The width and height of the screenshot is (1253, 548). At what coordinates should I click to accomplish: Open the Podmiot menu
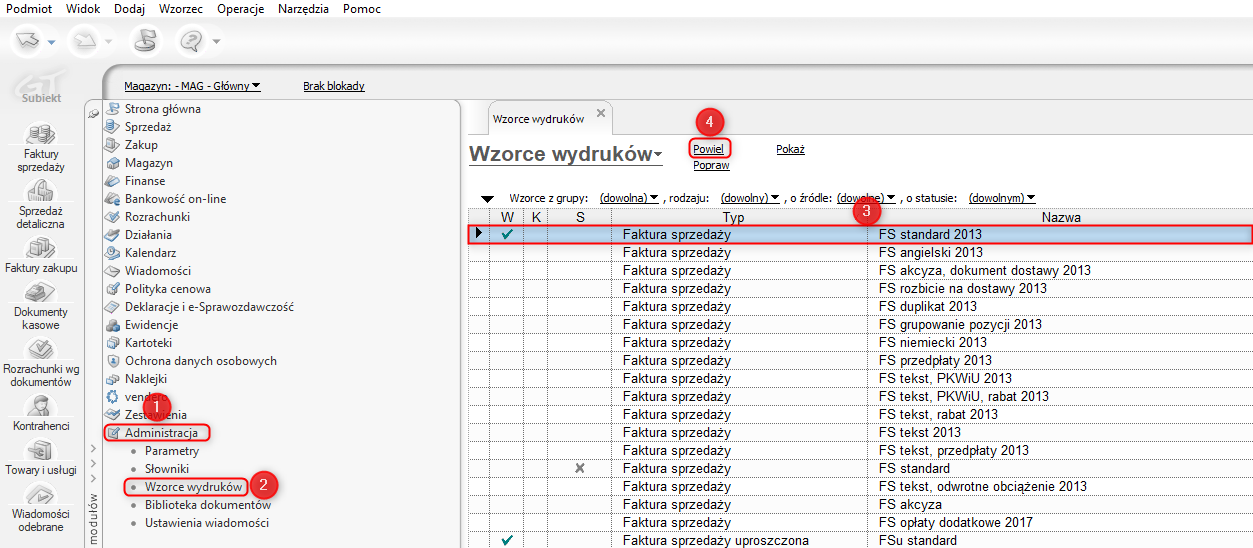(28, 8)
